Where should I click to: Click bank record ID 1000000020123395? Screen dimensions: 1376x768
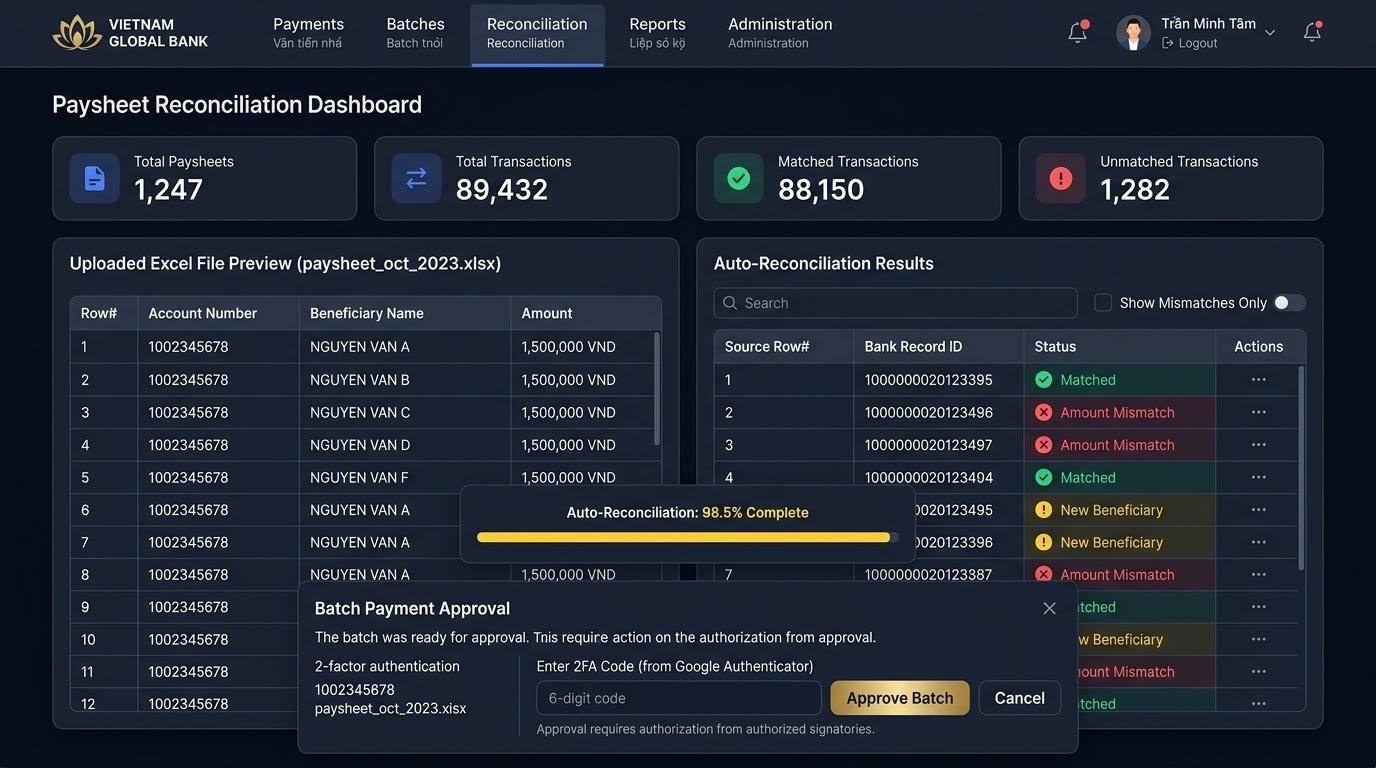point(929,380)
